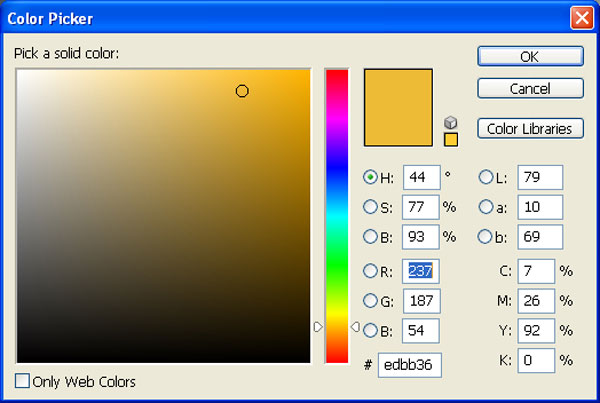Image resolution: width=600 pixels, height=403 pixels.
Task: Open Color Libraries
Action: 530,128
